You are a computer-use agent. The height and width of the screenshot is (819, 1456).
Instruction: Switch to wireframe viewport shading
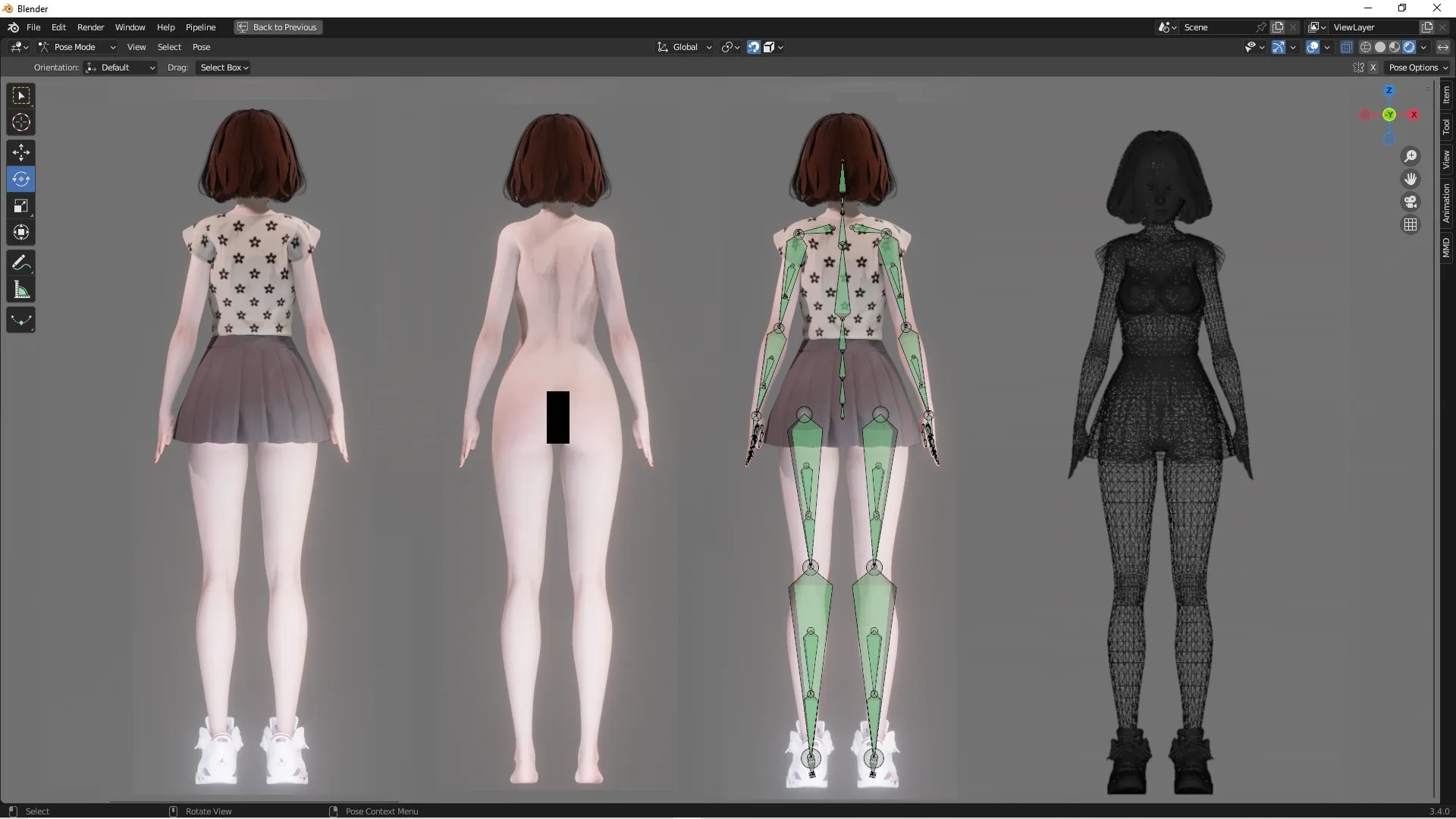click(x=1366, y=47)
